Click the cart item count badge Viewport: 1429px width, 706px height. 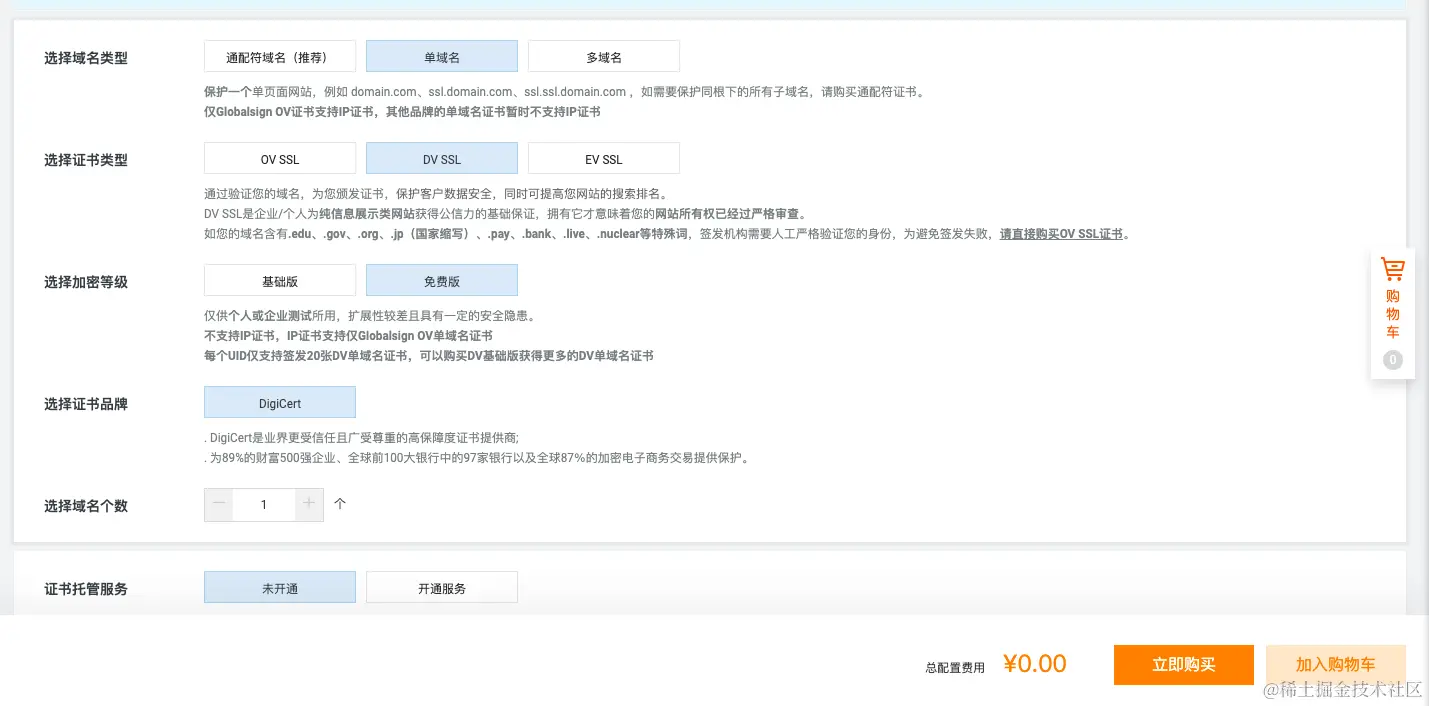click(1393, 360)
